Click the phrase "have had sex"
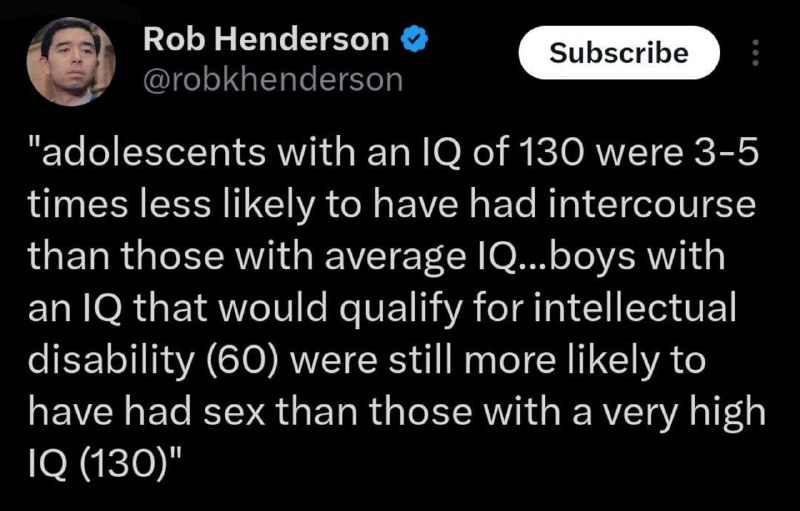800x511 pixels. [x=147, y=412]
